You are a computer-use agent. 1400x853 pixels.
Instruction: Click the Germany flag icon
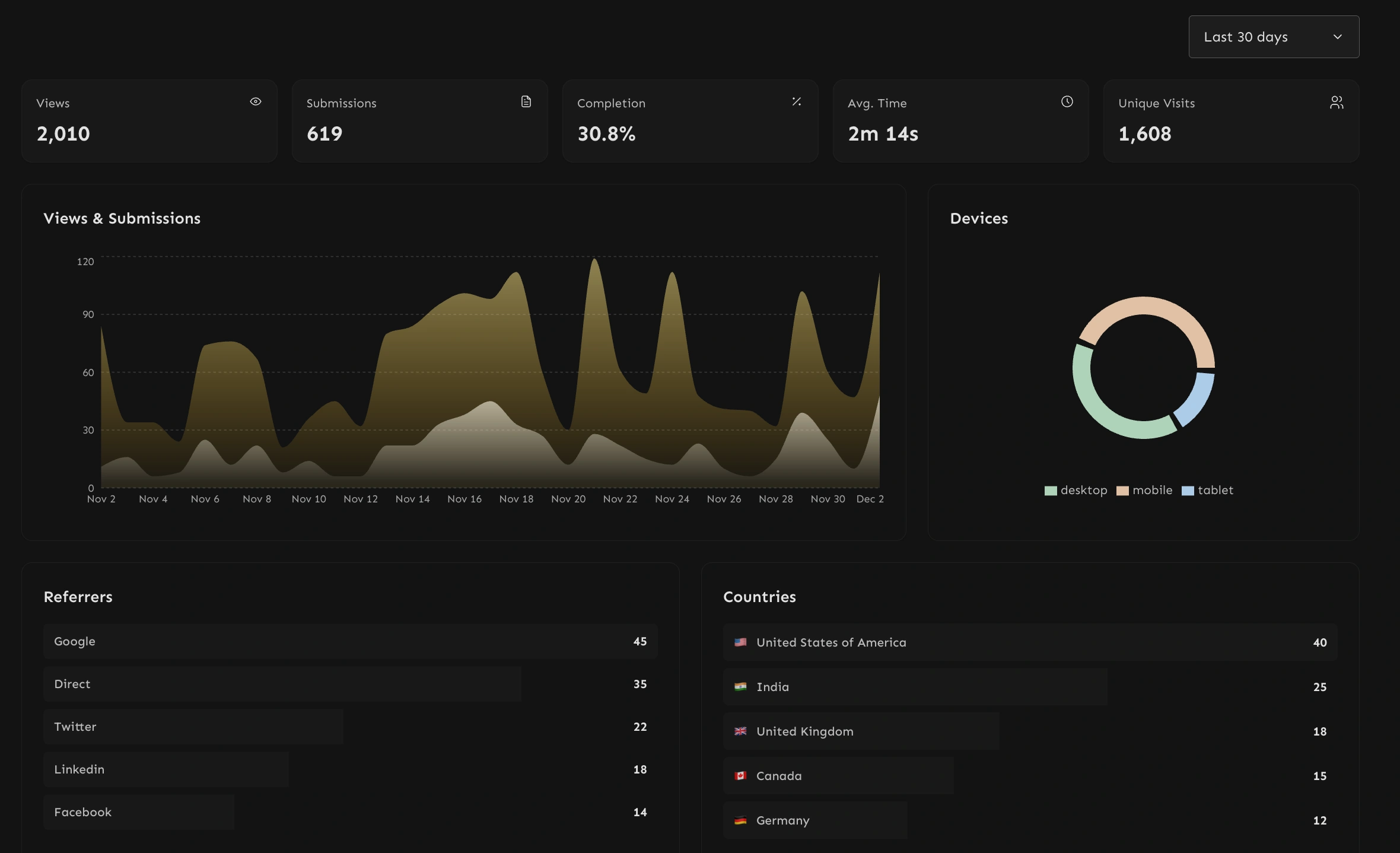click(740, 820)
